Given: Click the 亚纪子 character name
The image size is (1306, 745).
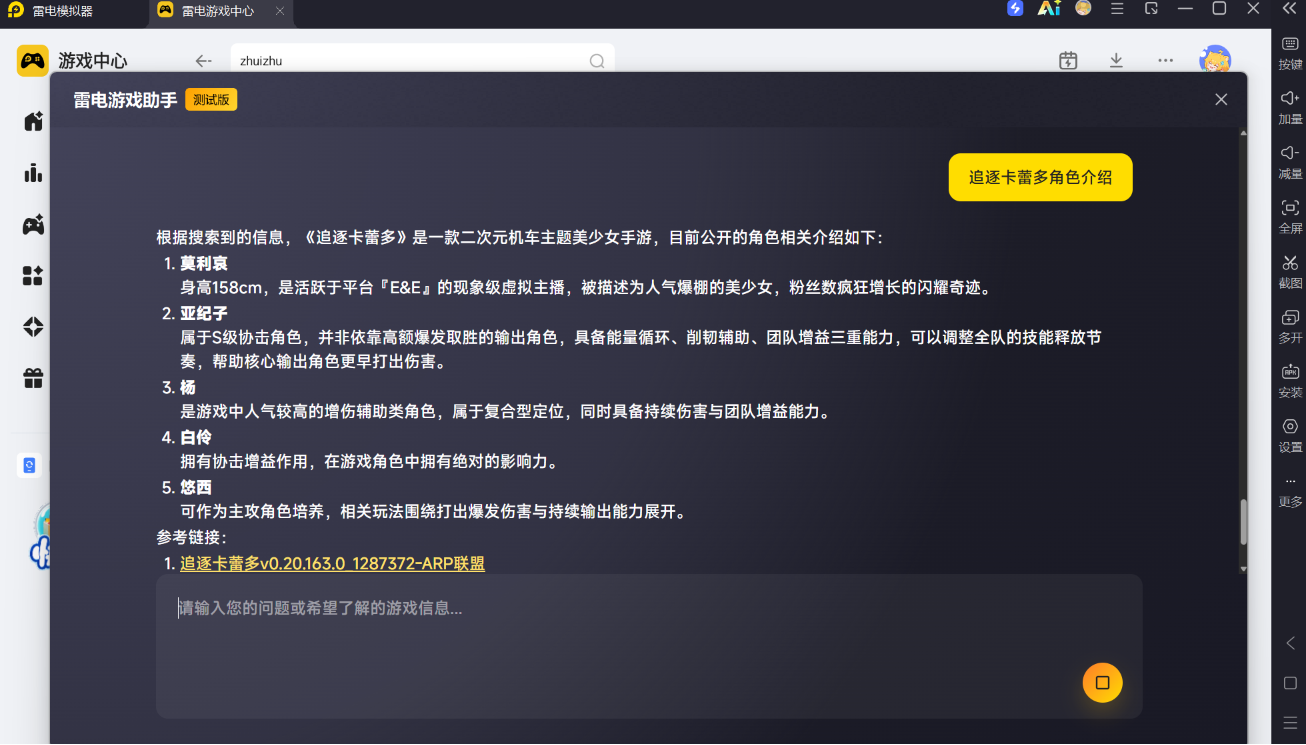Looking at the screenshot, I should click(204, 313).
